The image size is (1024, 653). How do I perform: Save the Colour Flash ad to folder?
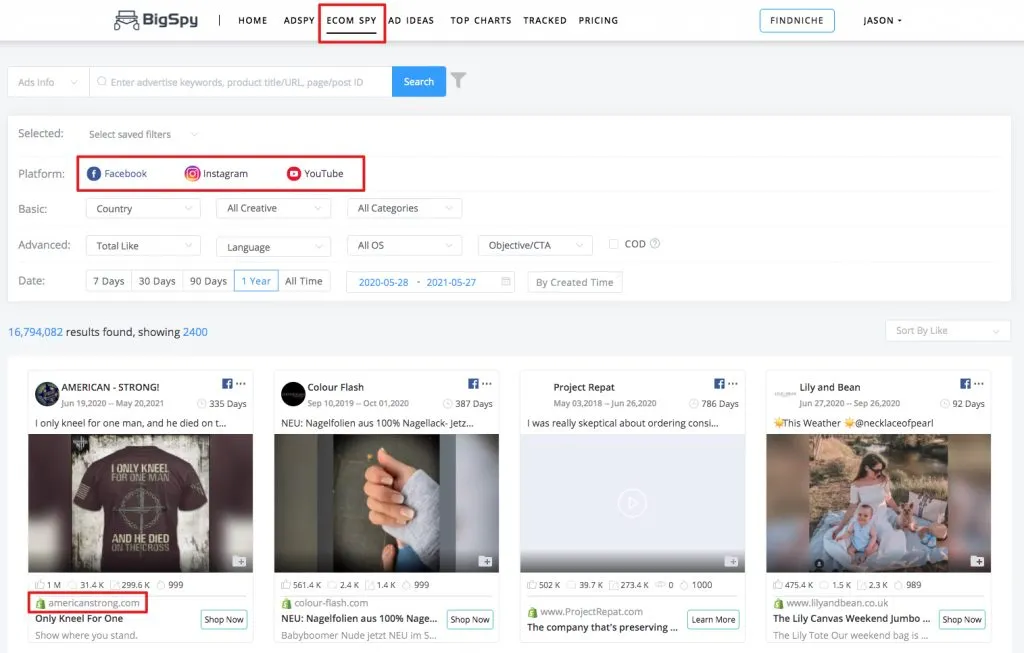[486, 561]
